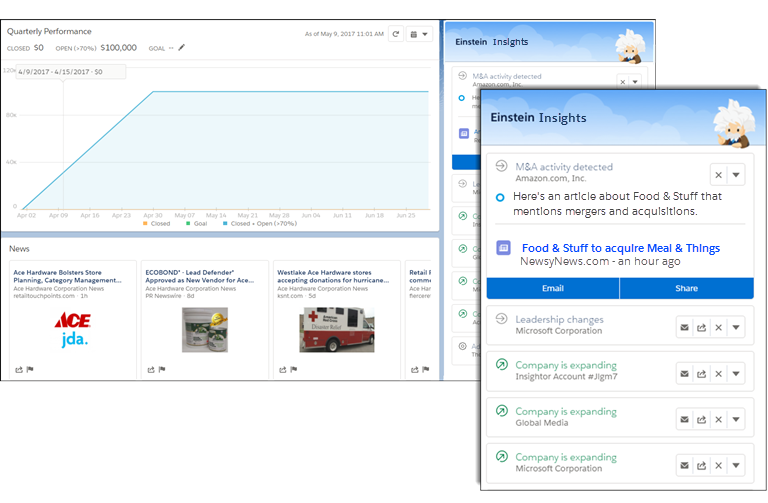Click the Red Cross ambulance thumbnail
This screenshot has height=503, width=768.
click(x=337, y=330)
